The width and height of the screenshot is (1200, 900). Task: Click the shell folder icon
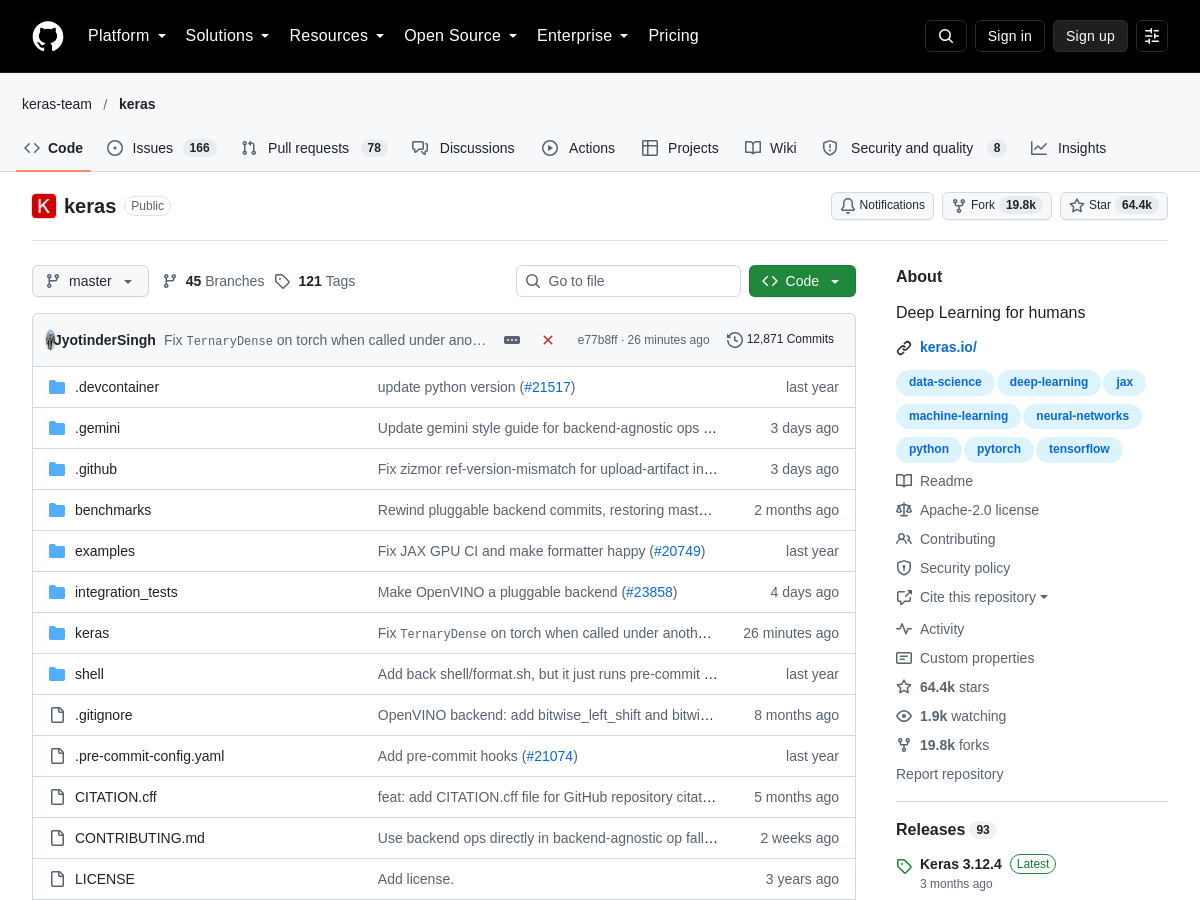57,674
